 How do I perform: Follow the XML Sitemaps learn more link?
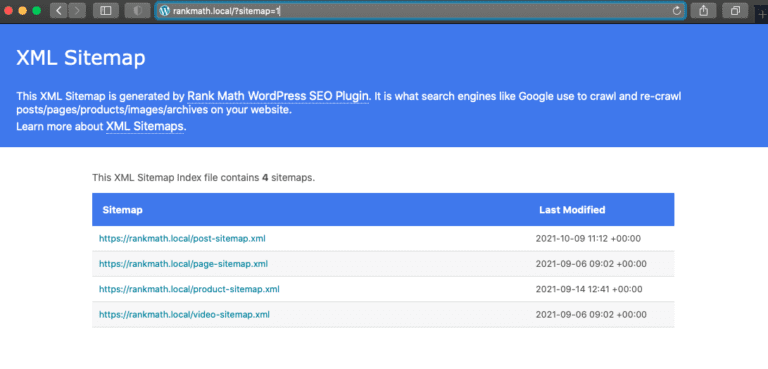click(x=145, y=126)
